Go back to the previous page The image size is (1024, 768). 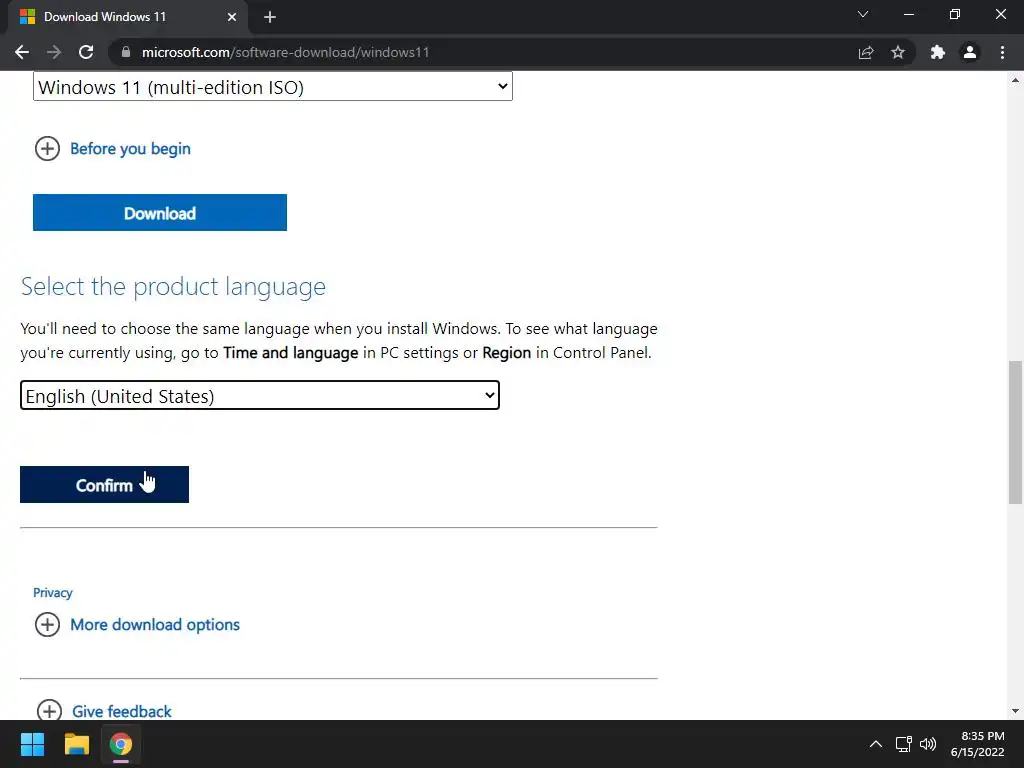pos(22,52)
